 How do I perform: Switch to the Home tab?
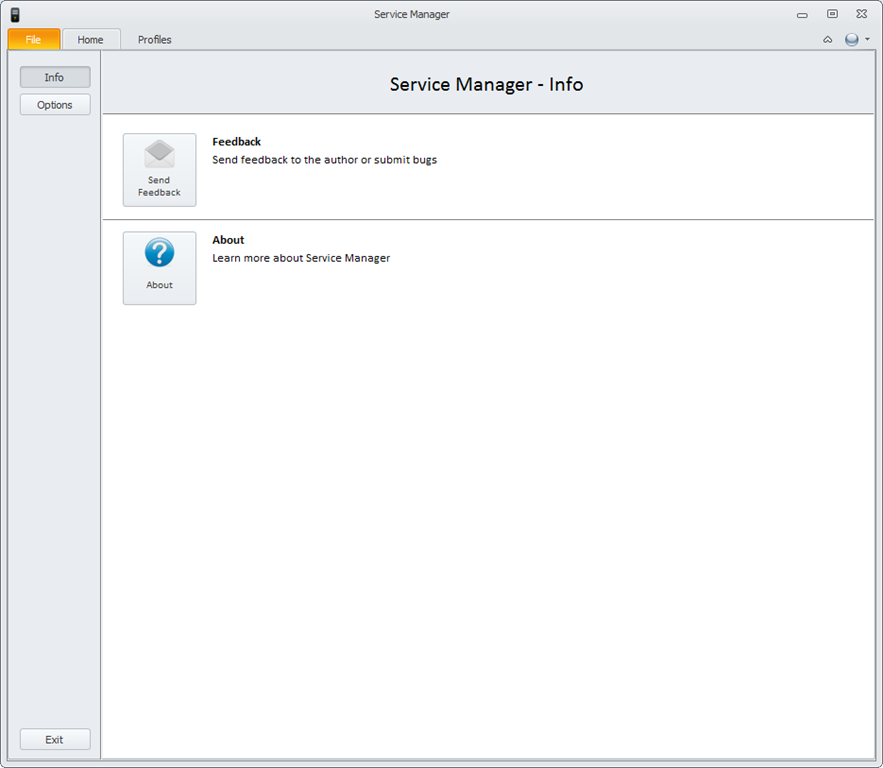91,39
